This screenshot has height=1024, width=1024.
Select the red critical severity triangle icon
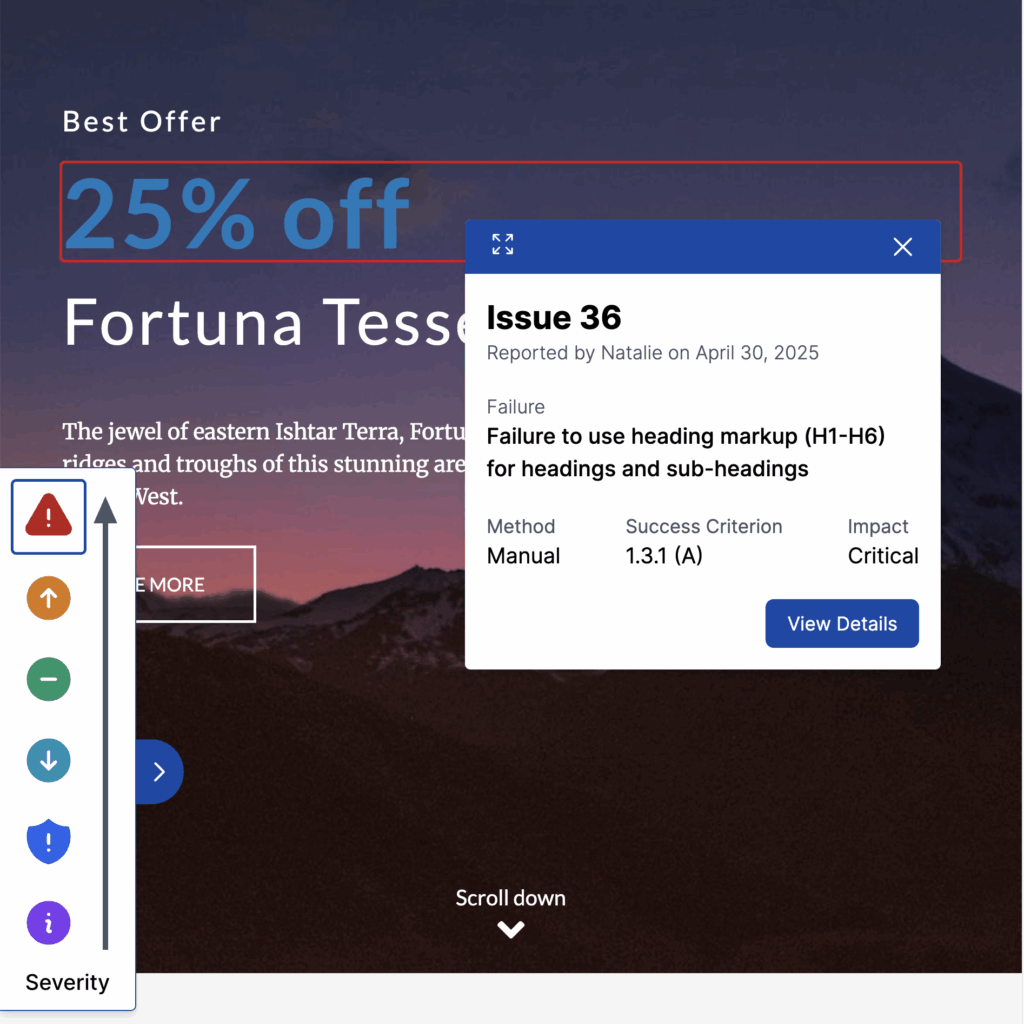(48, 517)
